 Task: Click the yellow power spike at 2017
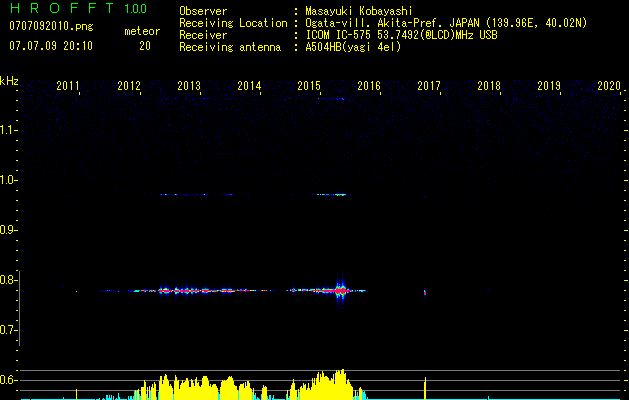(x=425, y=388)
